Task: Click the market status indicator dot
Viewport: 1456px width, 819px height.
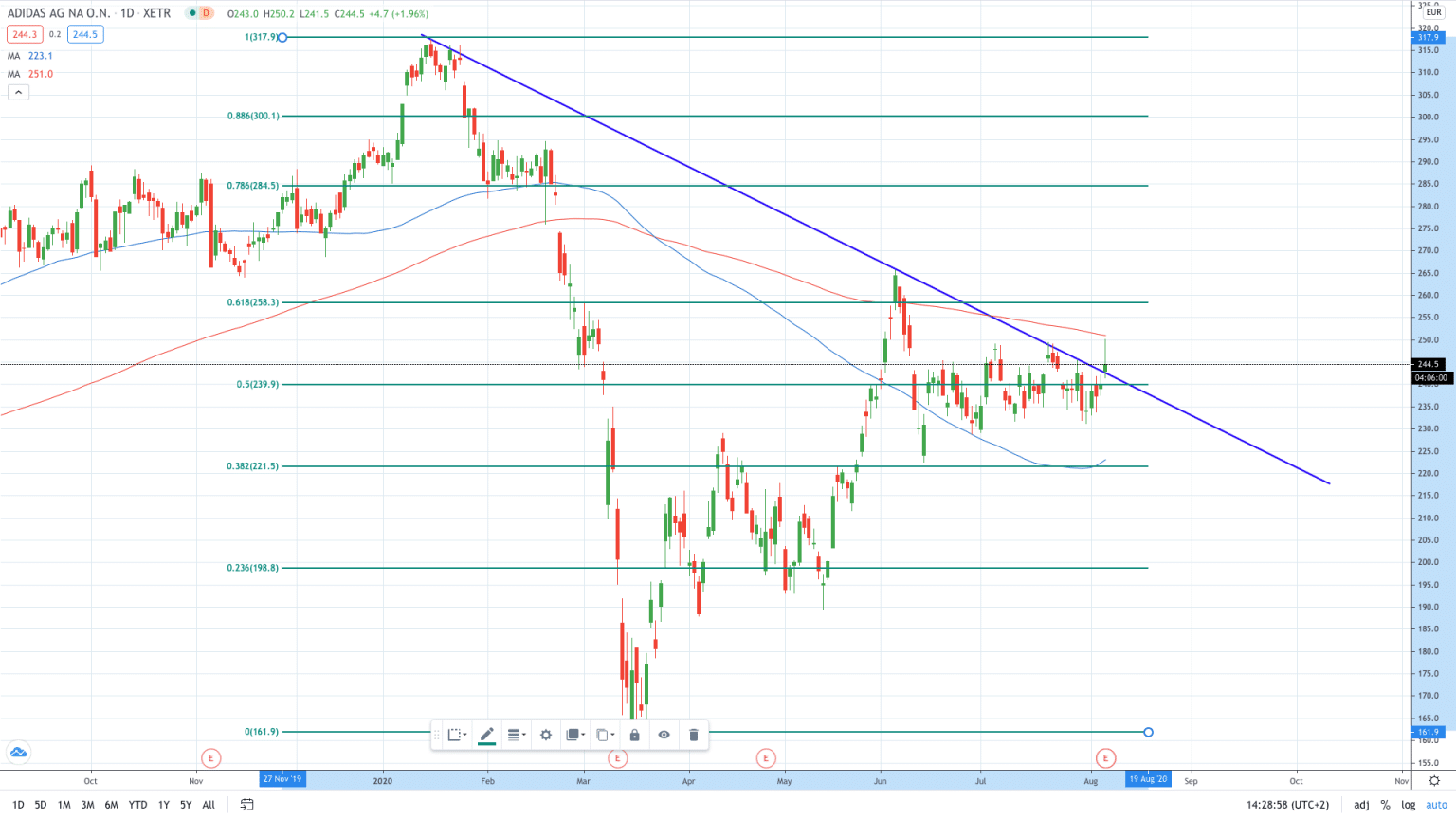Action: coord(192,13)
